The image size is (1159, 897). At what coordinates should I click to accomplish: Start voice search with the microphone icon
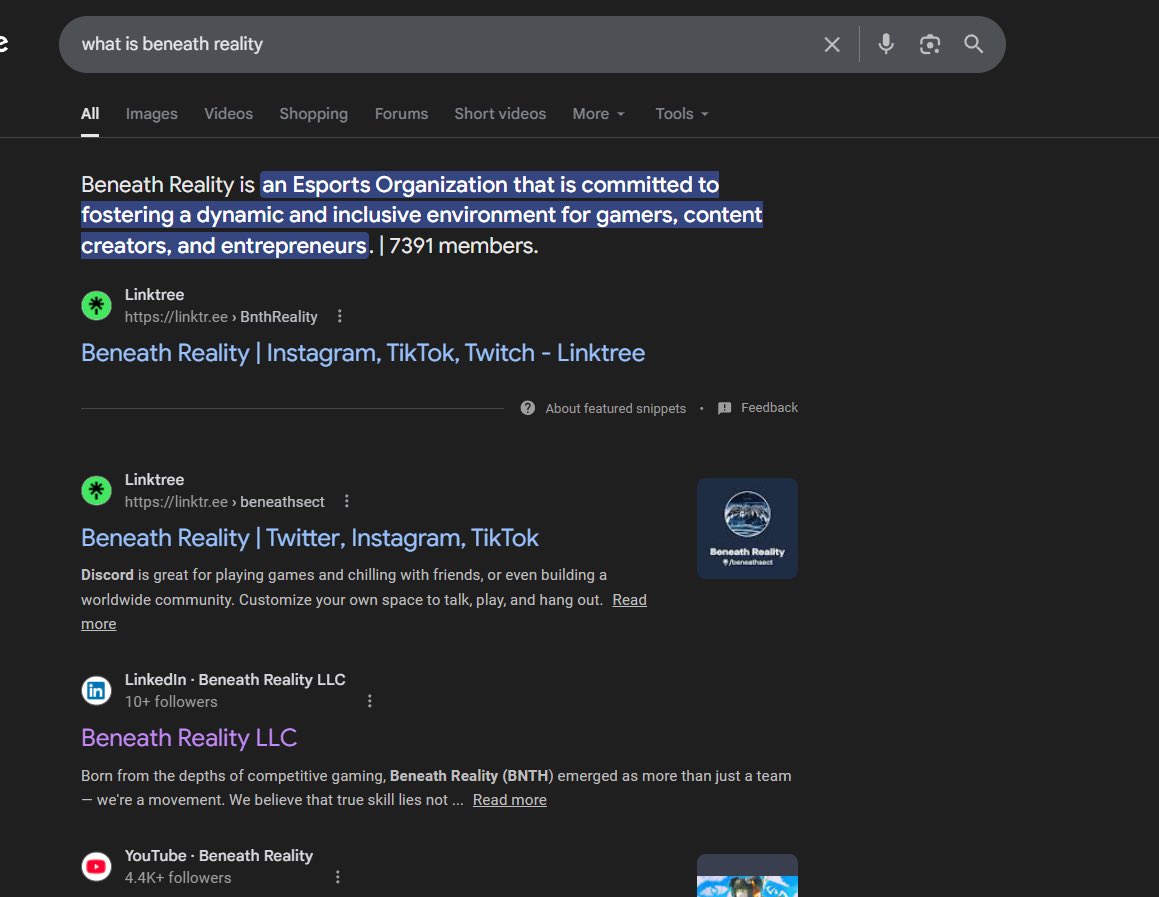pyautogui.click(x=886, y=44)
